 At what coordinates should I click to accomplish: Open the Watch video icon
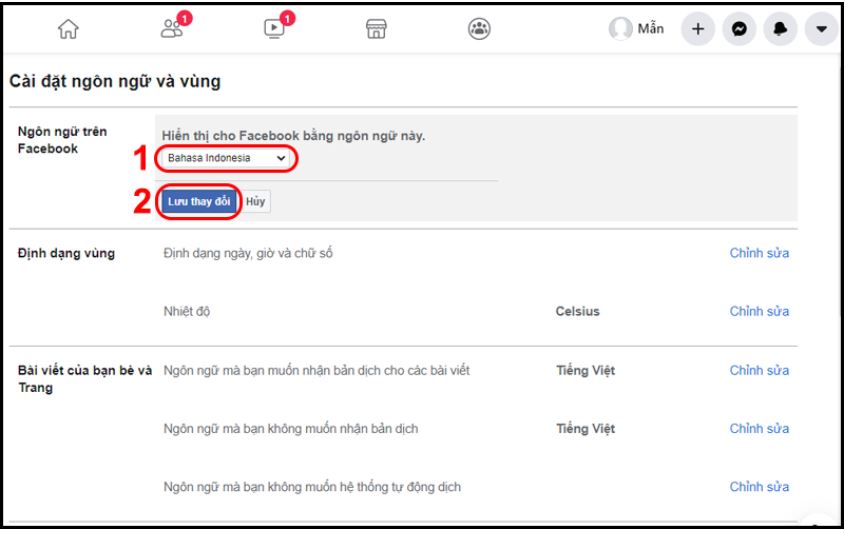(276, 28)
